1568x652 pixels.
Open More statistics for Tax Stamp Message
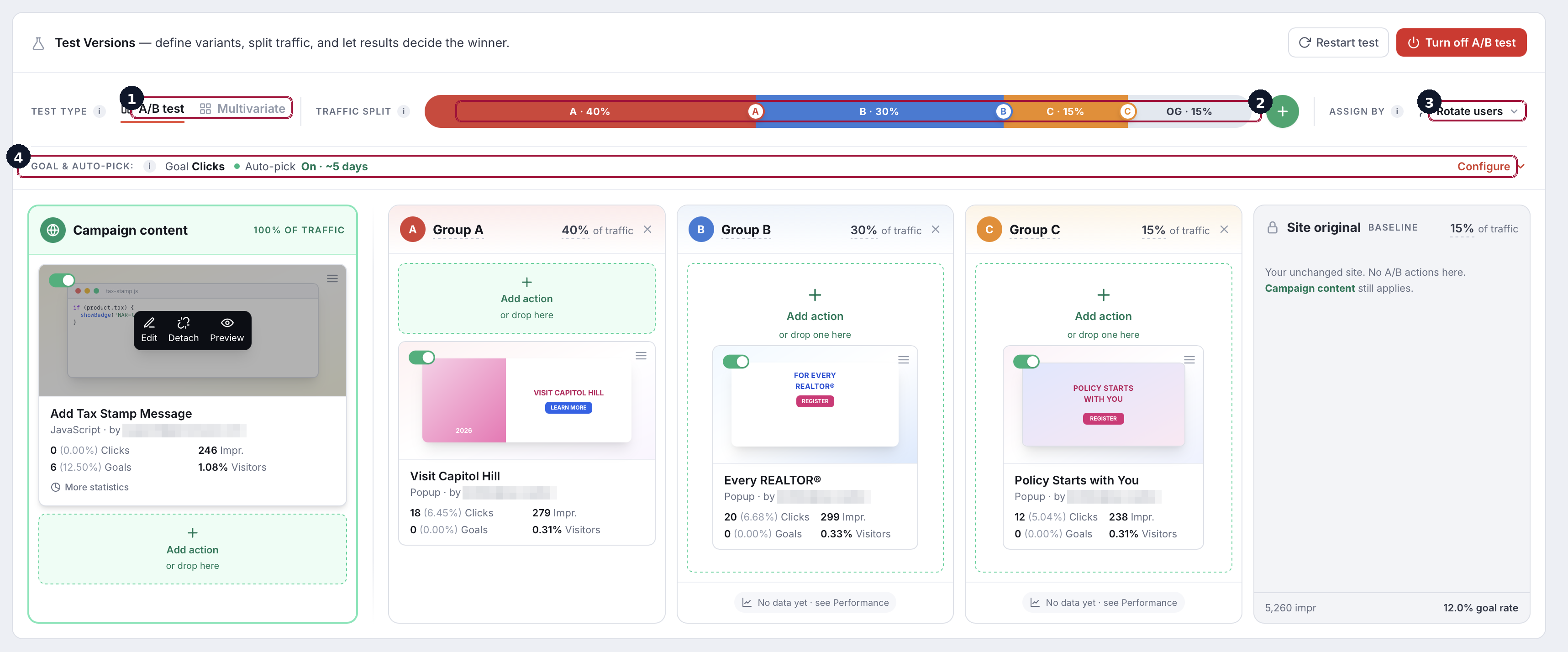click(x=89, y=487)
